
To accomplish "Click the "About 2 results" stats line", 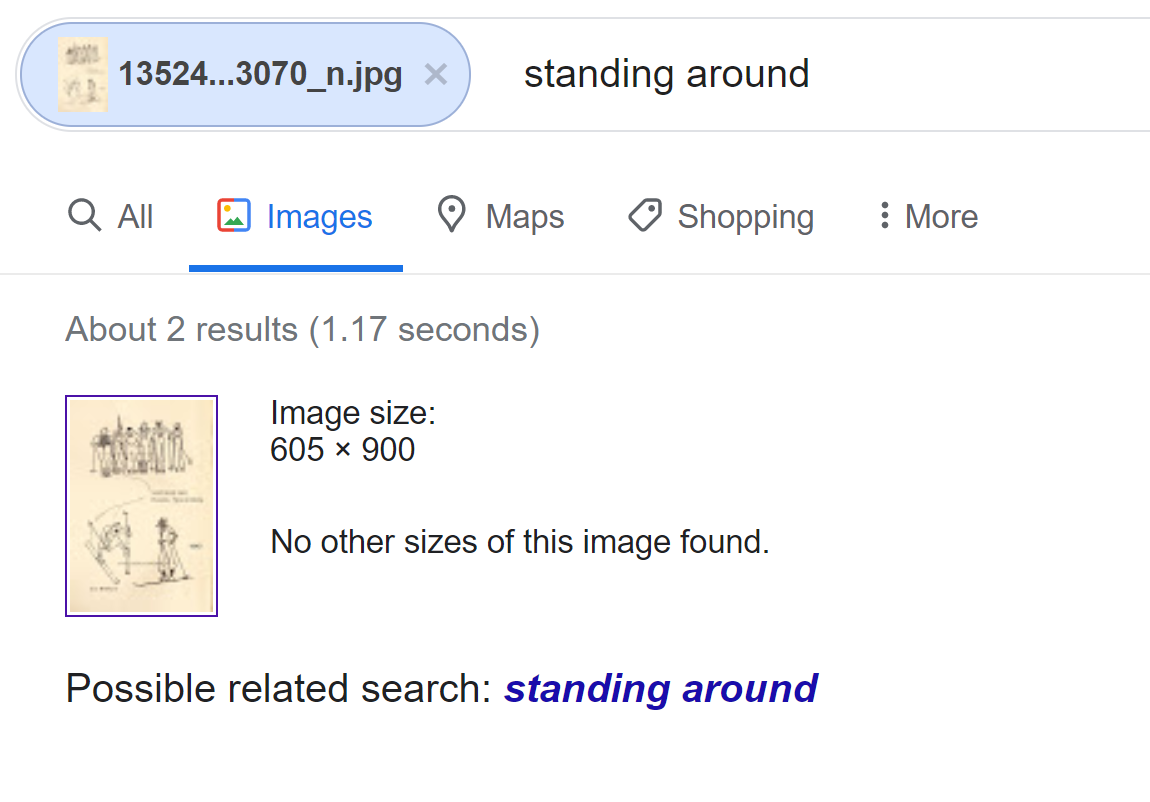I will [x=303, y=329].
